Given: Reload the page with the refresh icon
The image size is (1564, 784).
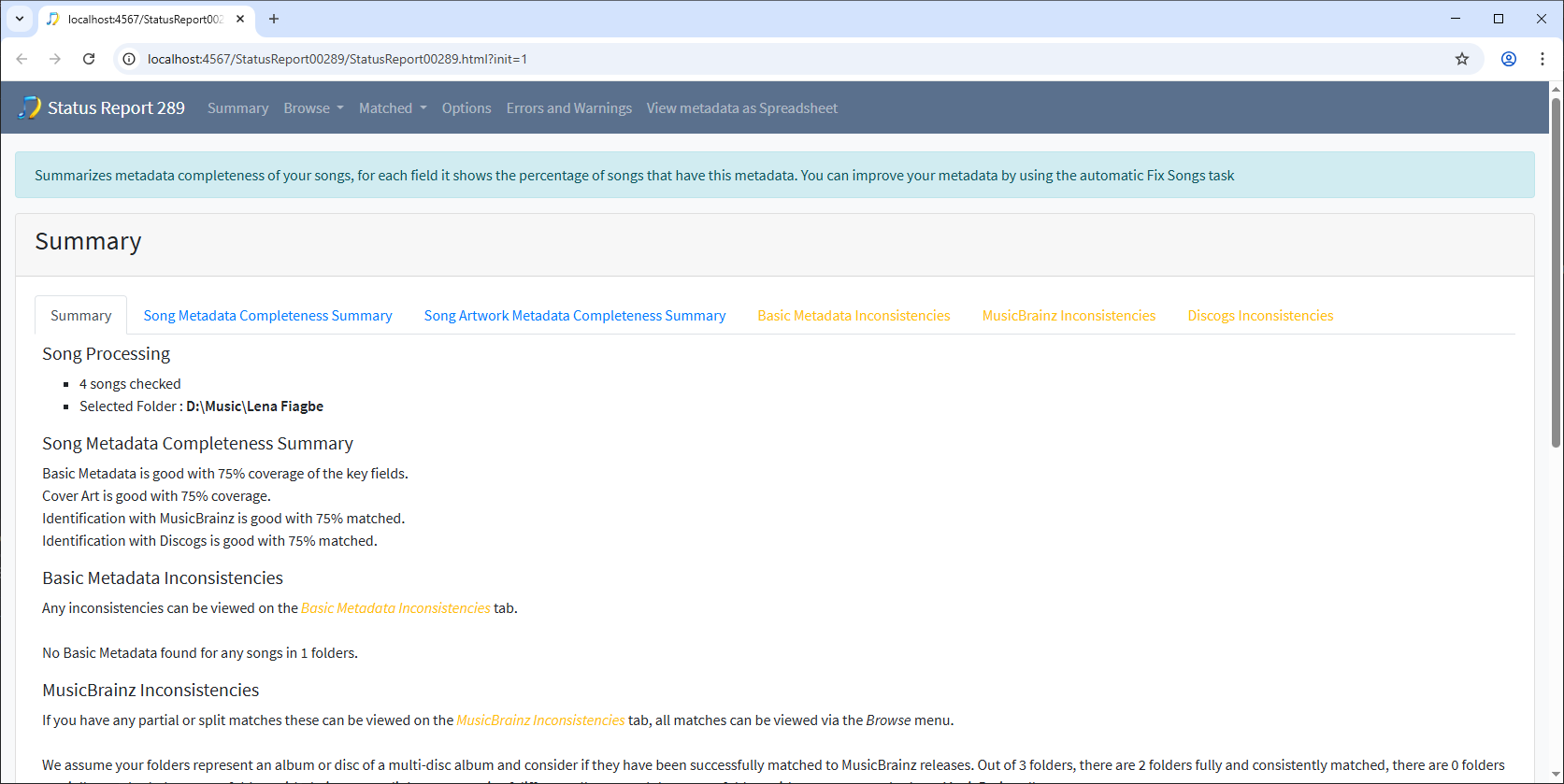Looking at the screenshot, I should (89, 59).
